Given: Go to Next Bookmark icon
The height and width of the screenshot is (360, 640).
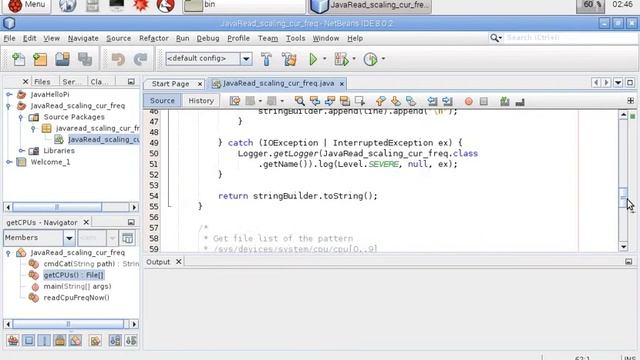Looking at the screenshot, I should 396,101.
